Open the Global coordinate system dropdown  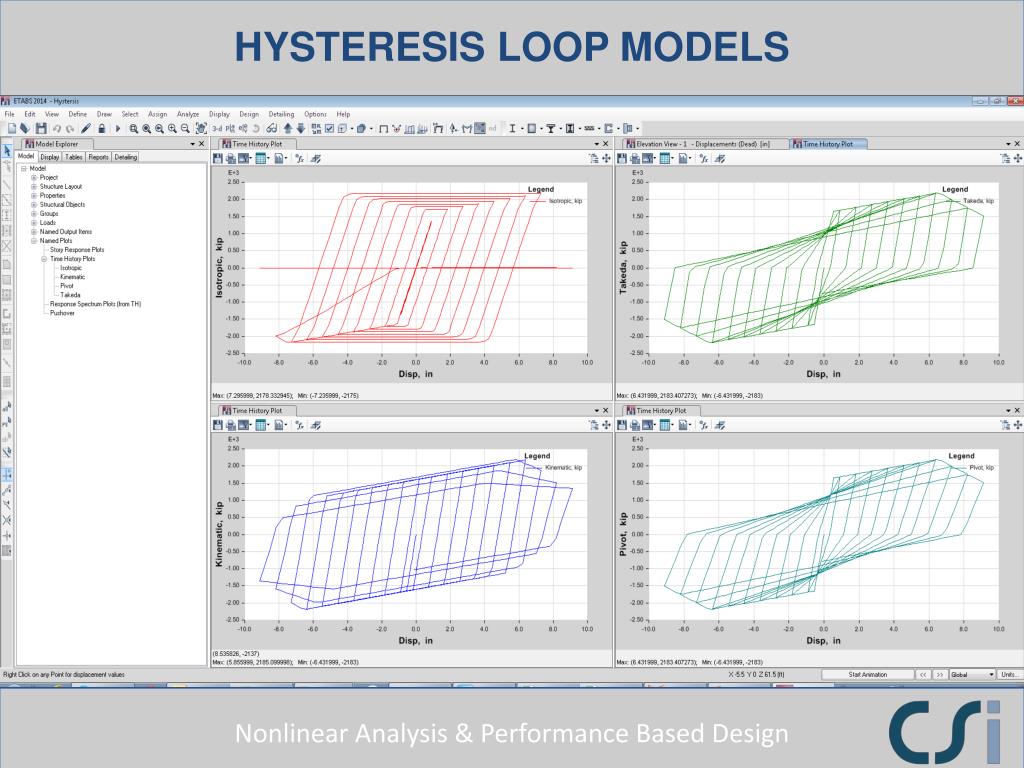(x=972, y=675)
